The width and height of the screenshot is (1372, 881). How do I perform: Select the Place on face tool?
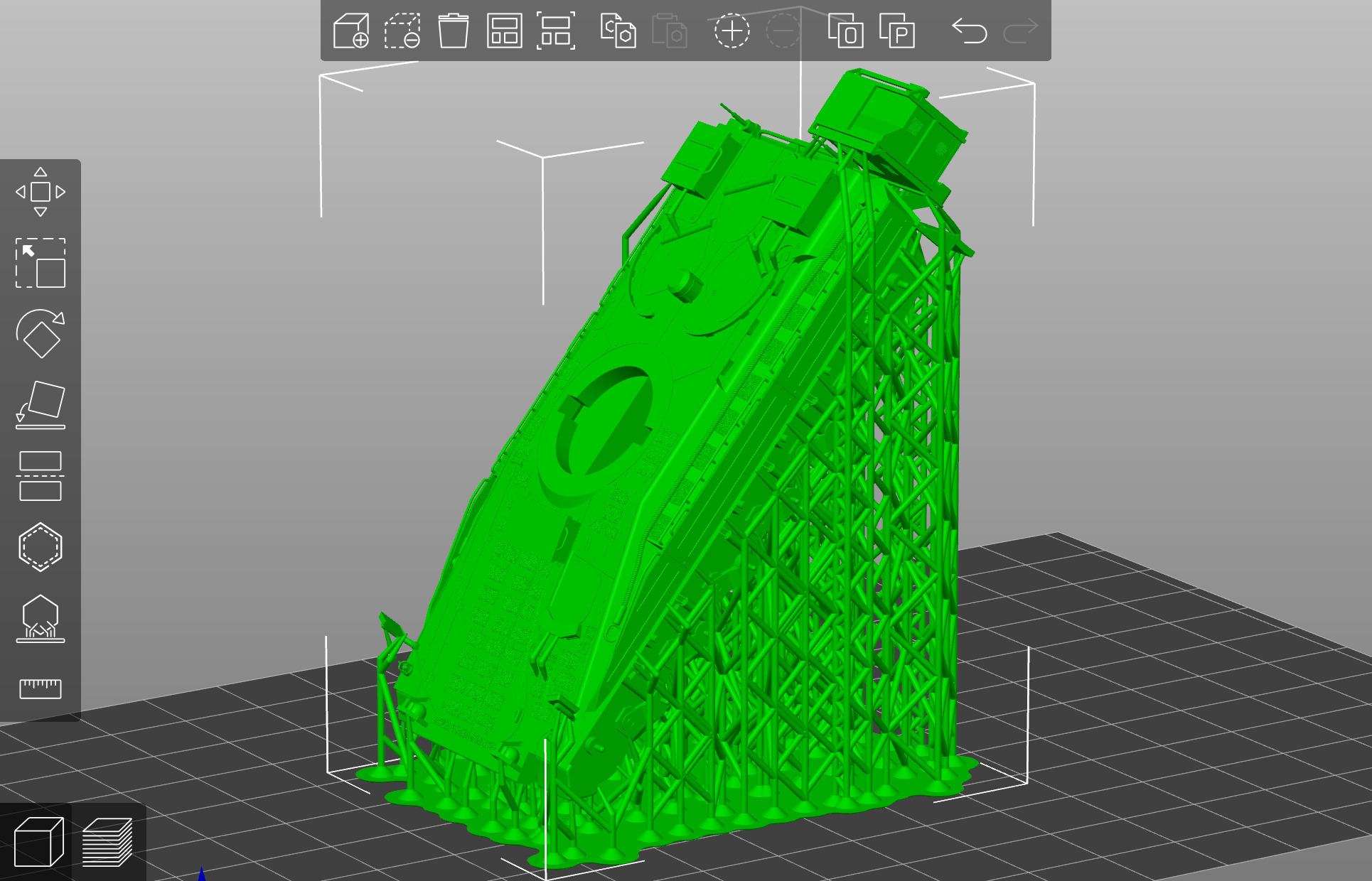(41, 405)
